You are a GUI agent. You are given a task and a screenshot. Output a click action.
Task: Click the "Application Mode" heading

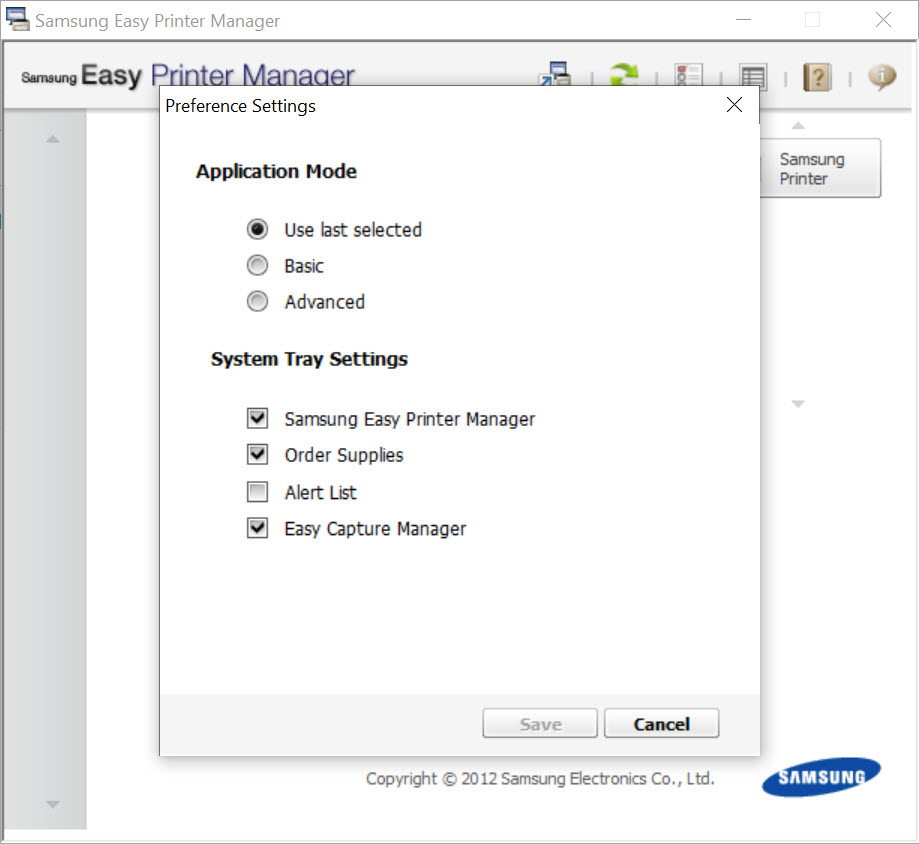[277, 172]
